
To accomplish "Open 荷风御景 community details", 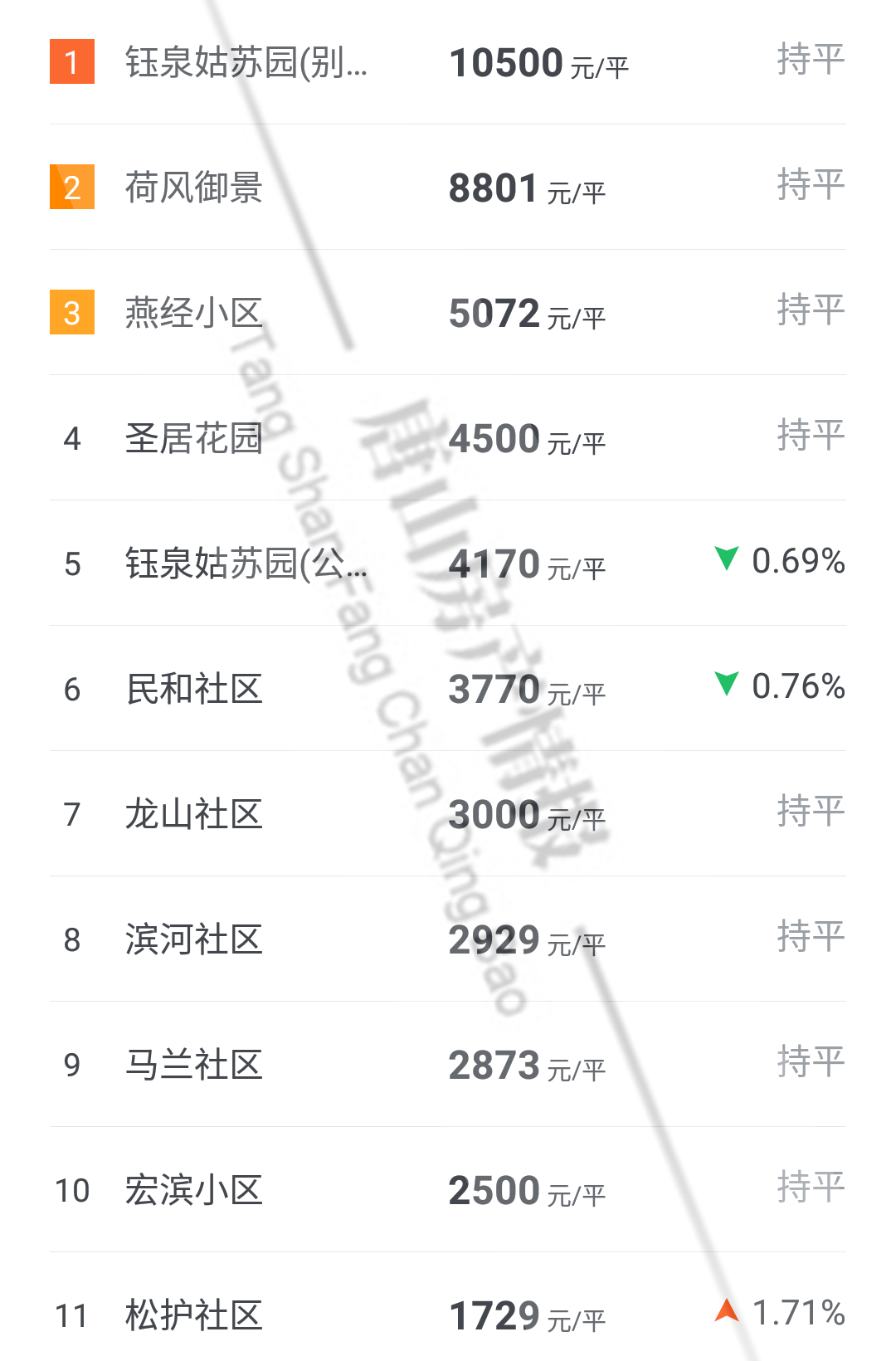I will [194, 188].
